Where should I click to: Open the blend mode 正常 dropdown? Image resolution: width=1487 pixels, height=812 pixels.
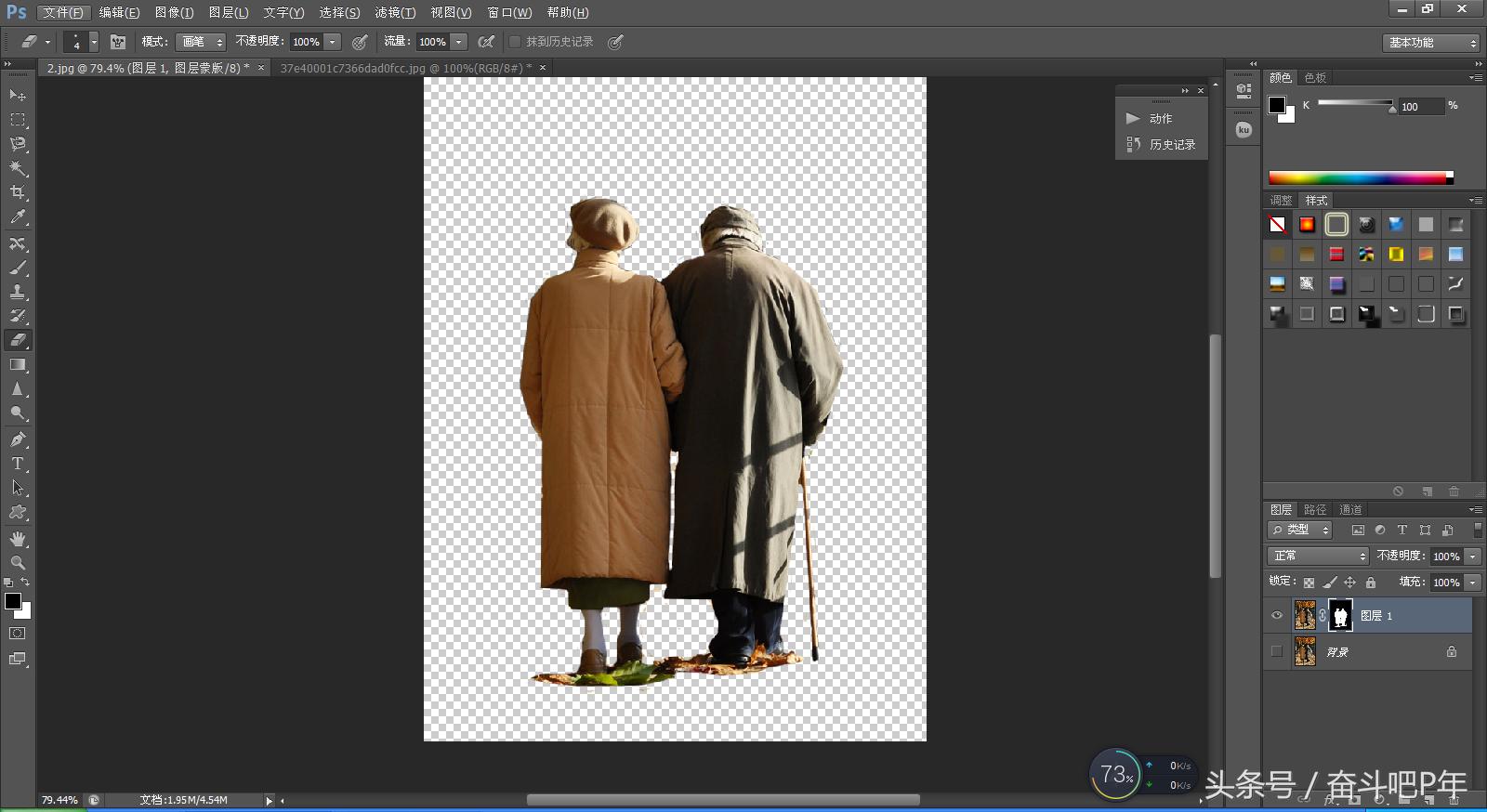(x=1318, y=556)
